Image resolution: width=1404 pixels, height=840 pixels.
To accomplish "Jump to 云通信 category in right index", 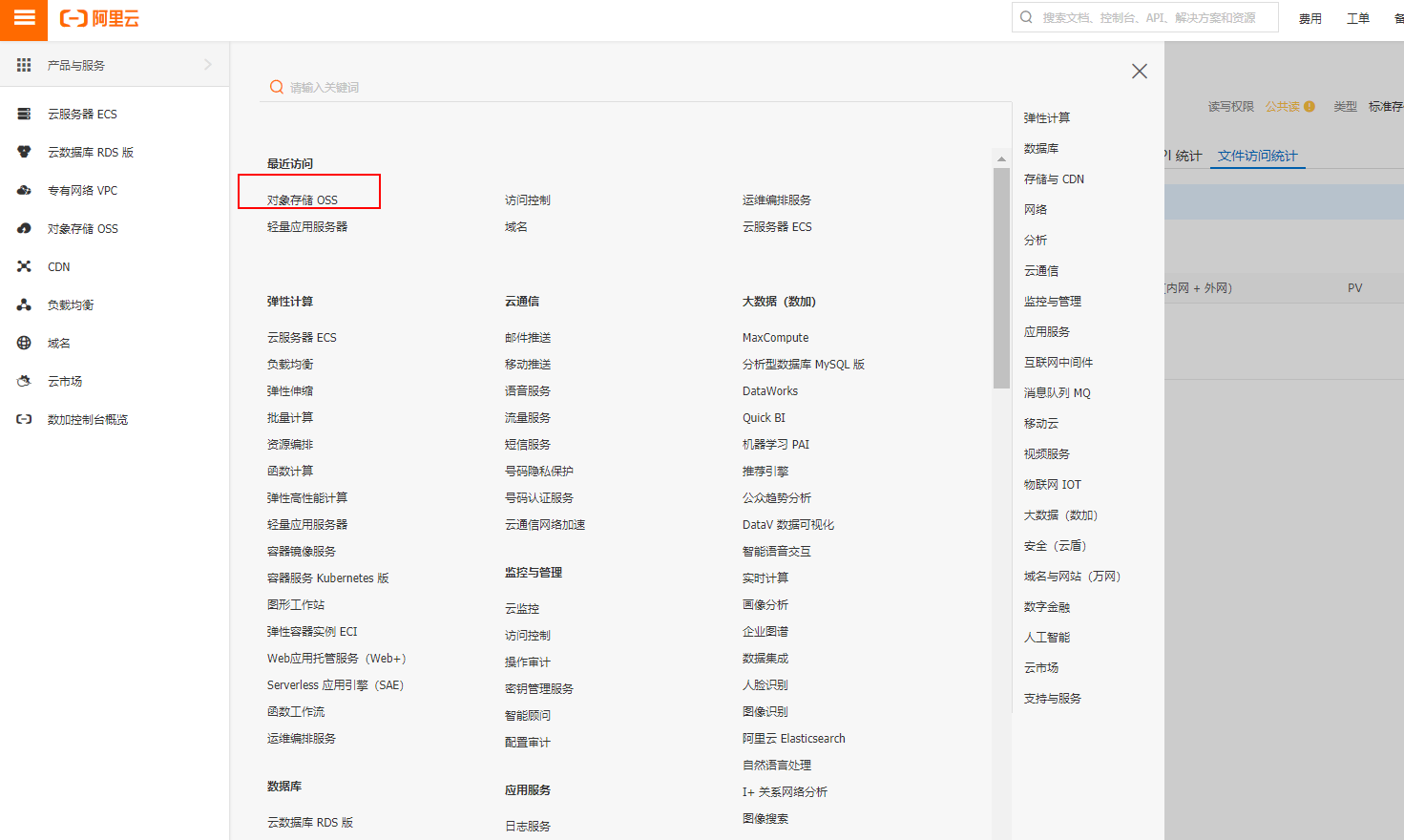I will point(1041,270).
